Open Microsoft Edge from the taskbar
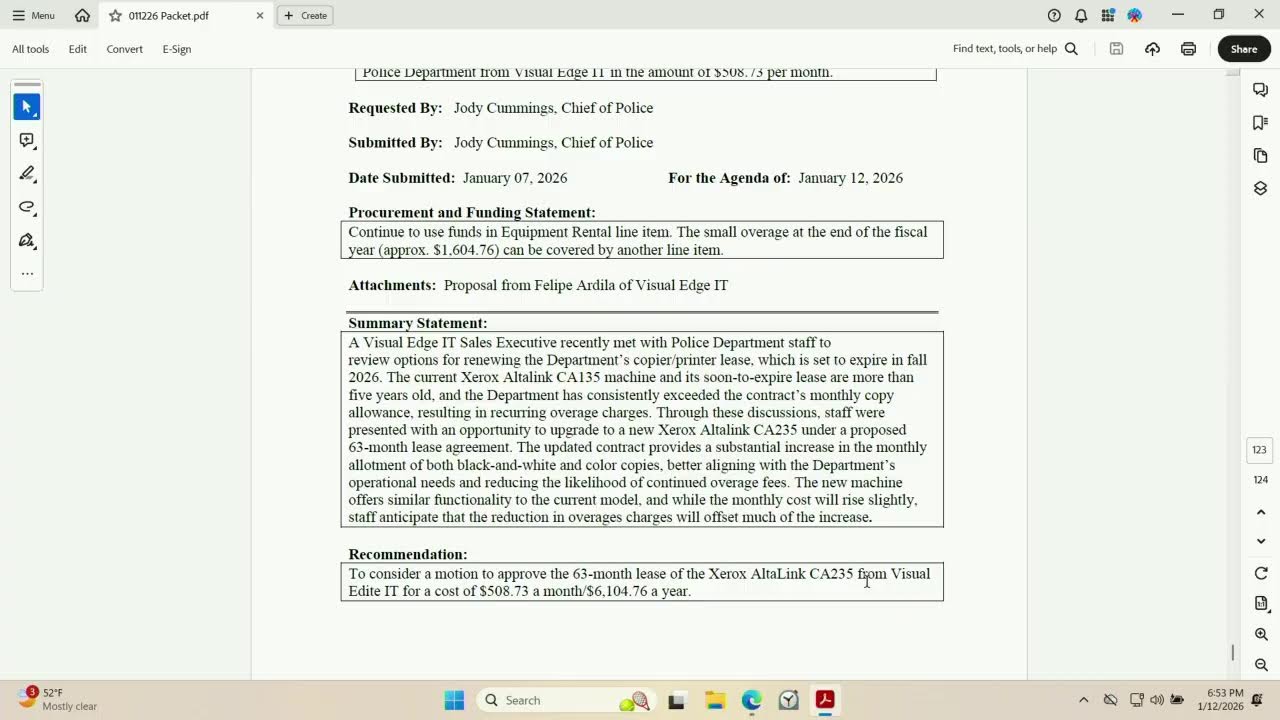The image size is (1280, 720). (751, 700)
